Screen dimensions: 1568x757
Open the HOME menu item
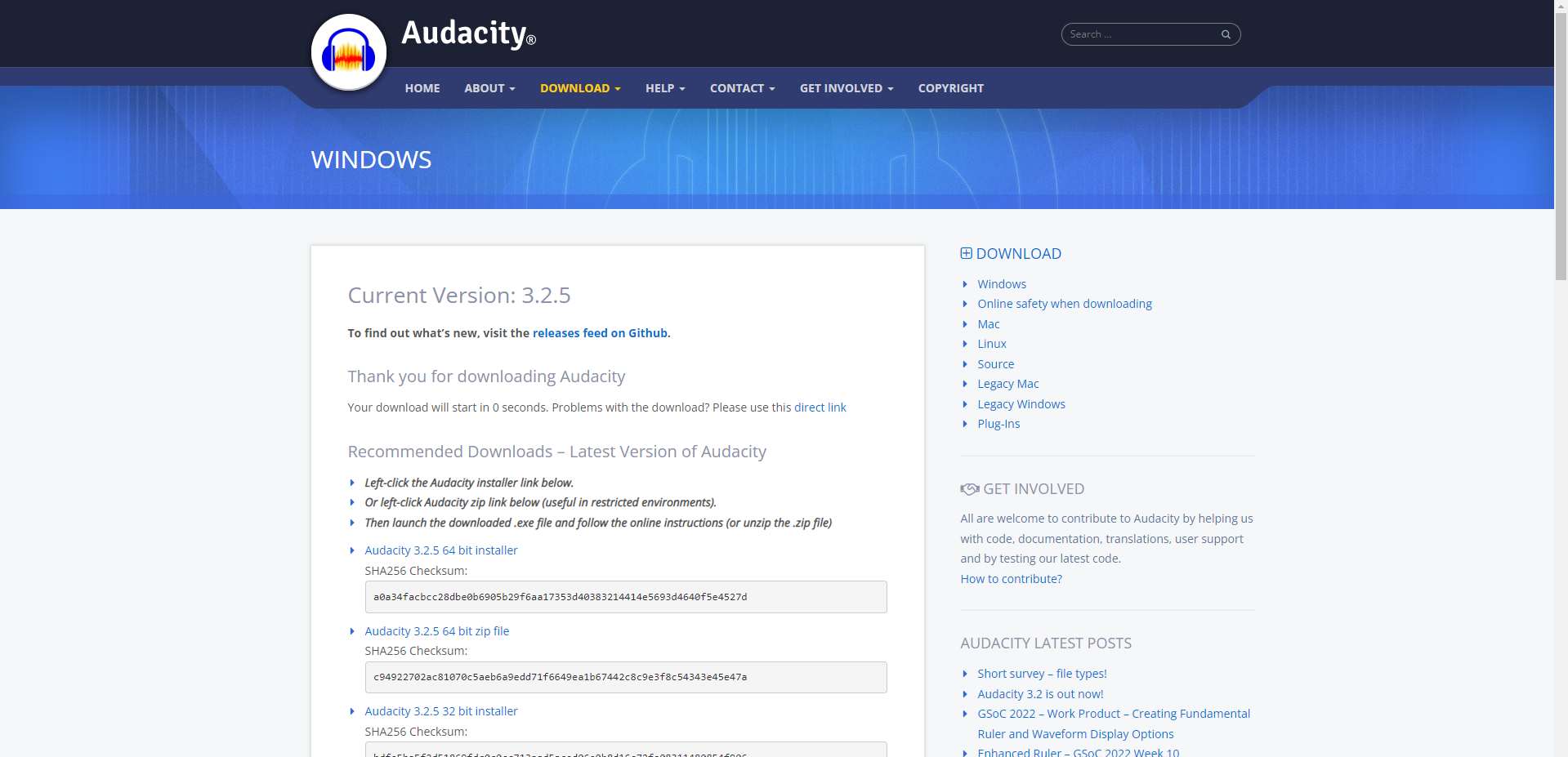[422, 88]
